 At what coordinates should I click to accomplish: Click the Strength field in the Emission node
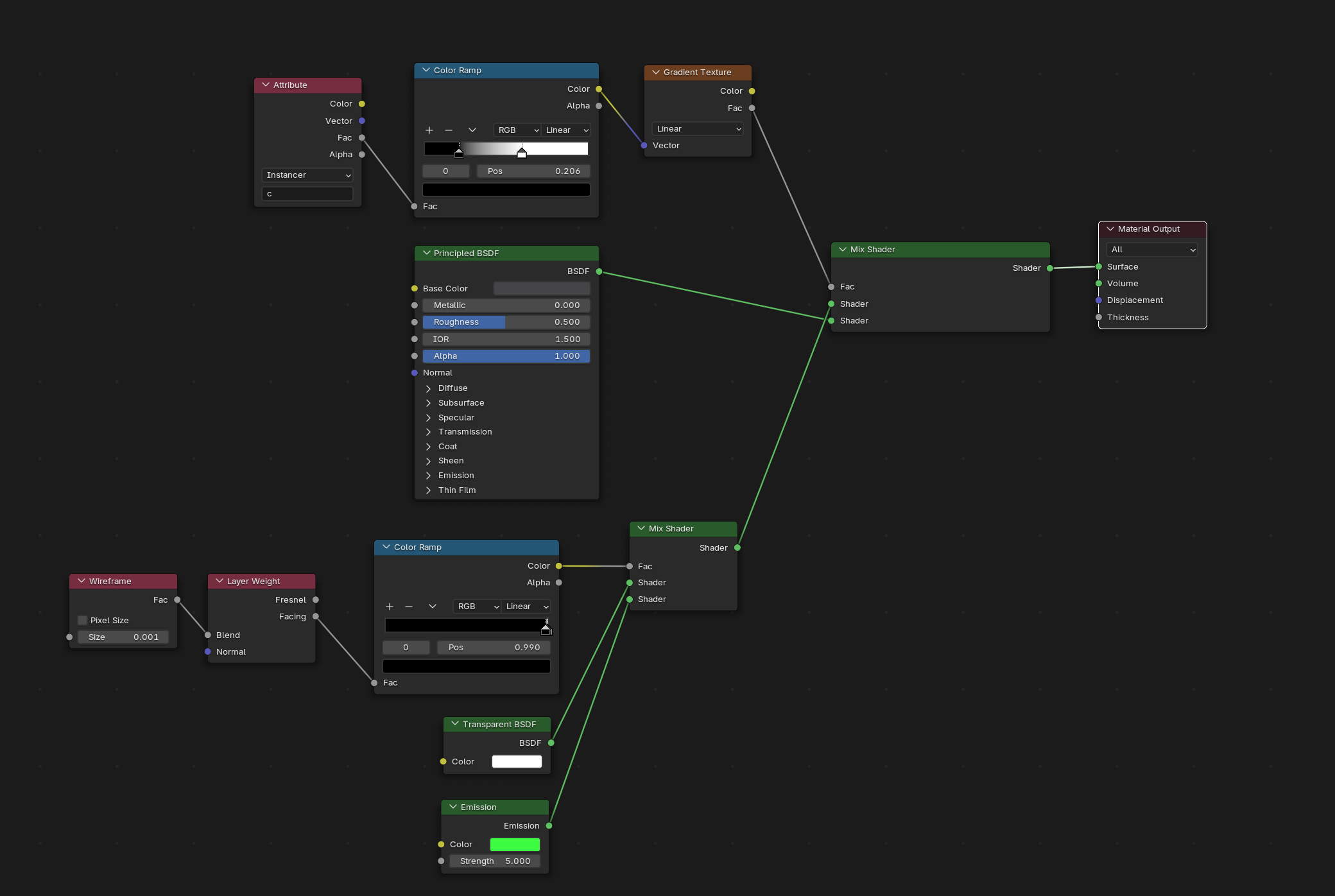click(495, 861)
